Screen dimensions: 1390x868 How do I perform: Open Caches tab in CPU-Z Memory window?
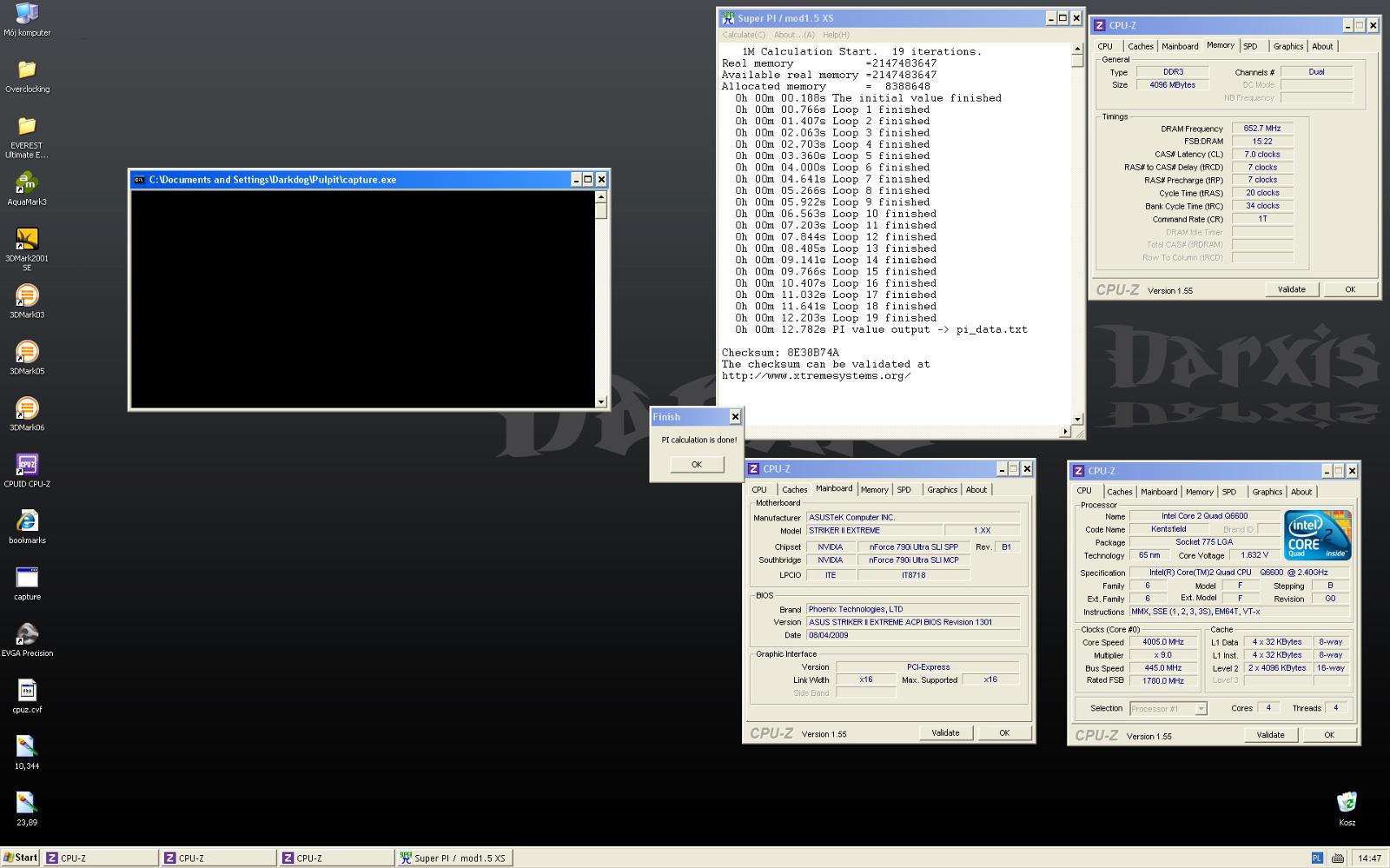tap(1141, 47)
